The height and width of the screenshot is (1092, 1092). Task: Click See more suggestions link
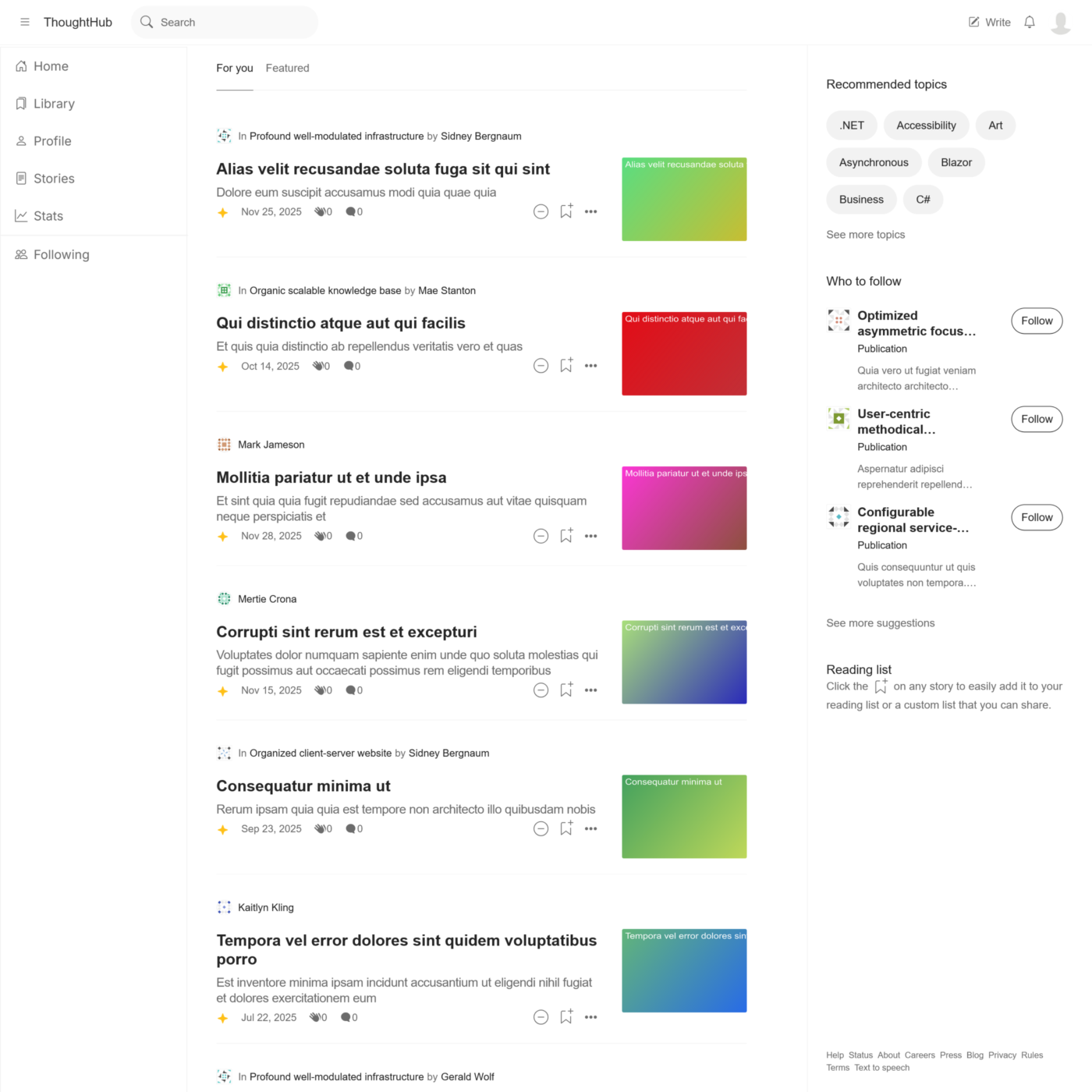click(880, 623)
